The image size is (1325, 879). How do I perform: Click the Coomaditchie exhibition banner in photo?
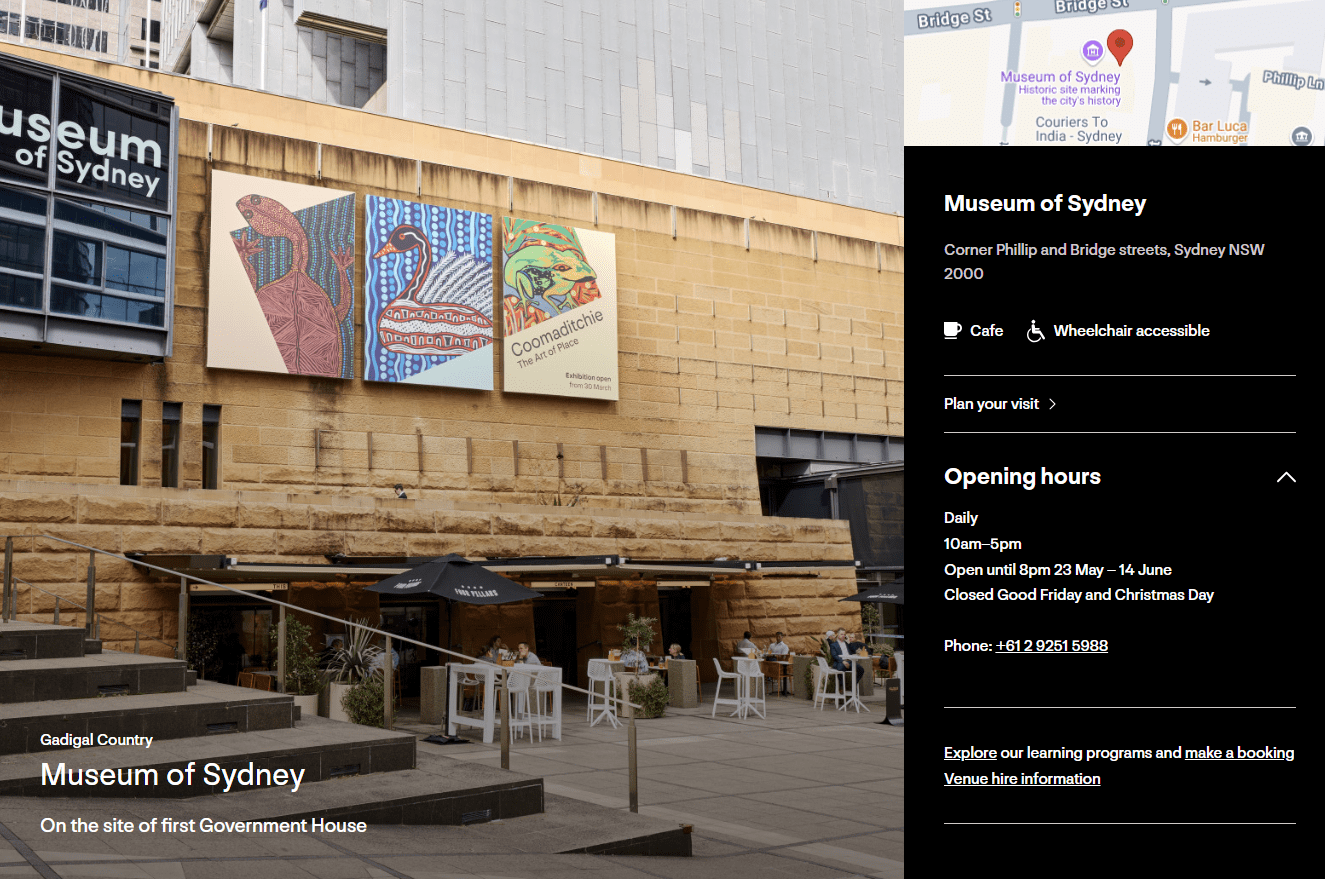[x=560, y=308]
